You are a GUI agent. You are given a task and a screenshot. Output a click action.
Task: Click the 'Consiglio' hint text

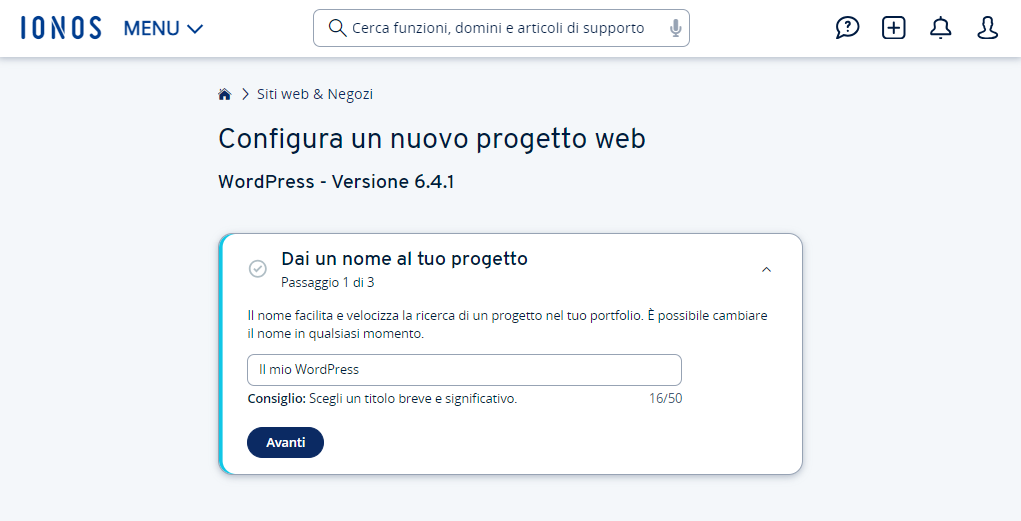pyautogui.click(x=382, y=399)
